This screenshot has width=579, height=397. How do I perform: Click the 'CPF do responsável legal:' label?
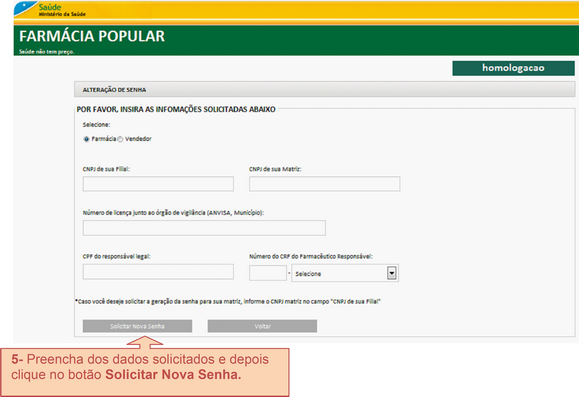[117, 257]
